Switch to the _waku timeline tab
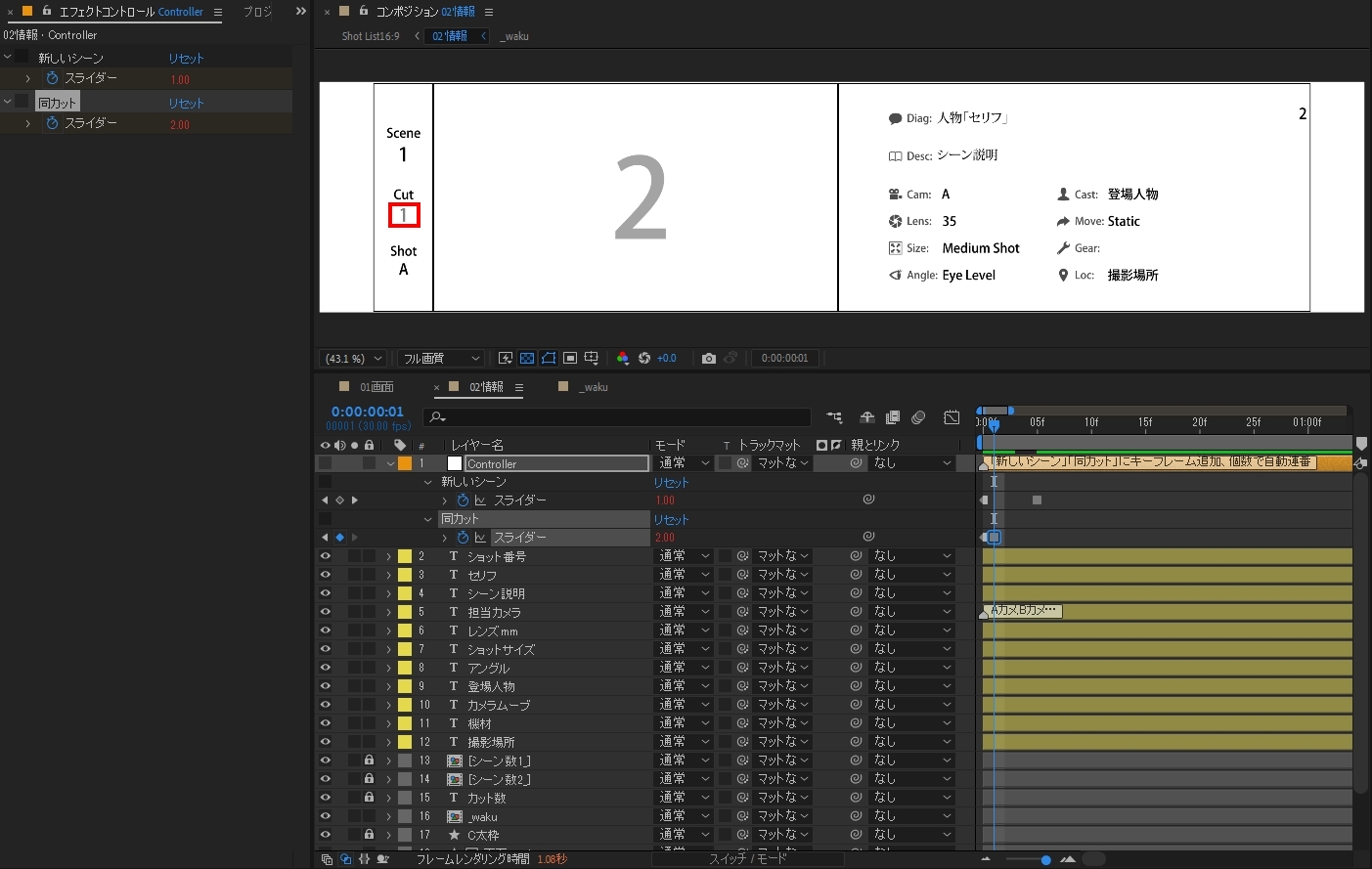The height and width of the screenshot is (869, 1372). tap(595, 387)
